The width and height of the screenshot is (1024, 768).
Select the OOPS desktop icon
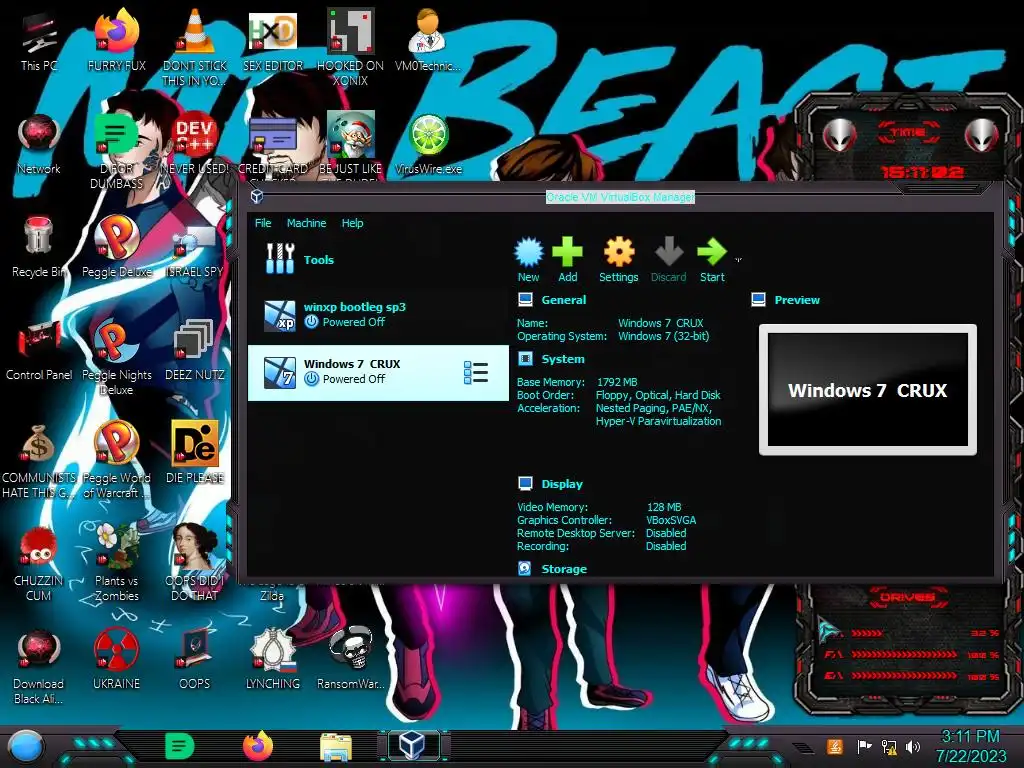[x=194, y=661]
